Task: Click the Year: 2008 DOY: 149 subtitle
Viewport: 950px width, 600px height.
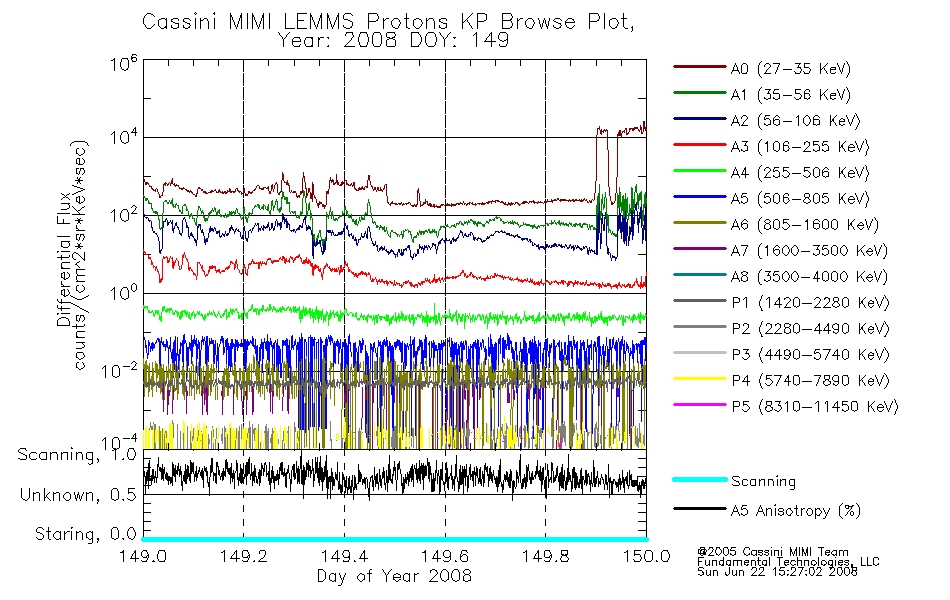Action: [393, 41]
